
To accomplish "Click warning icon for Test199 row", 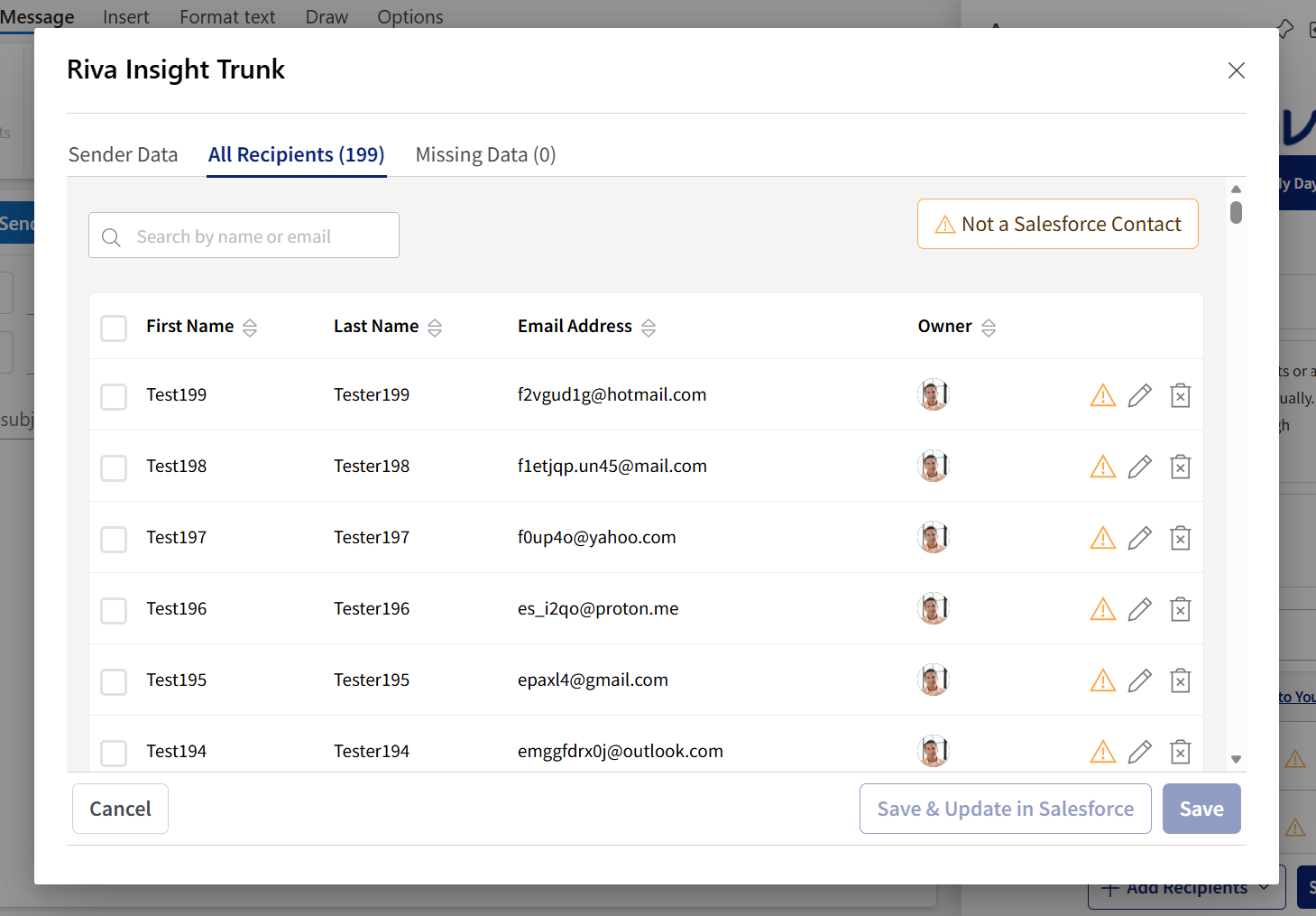I will [1102, 395].
